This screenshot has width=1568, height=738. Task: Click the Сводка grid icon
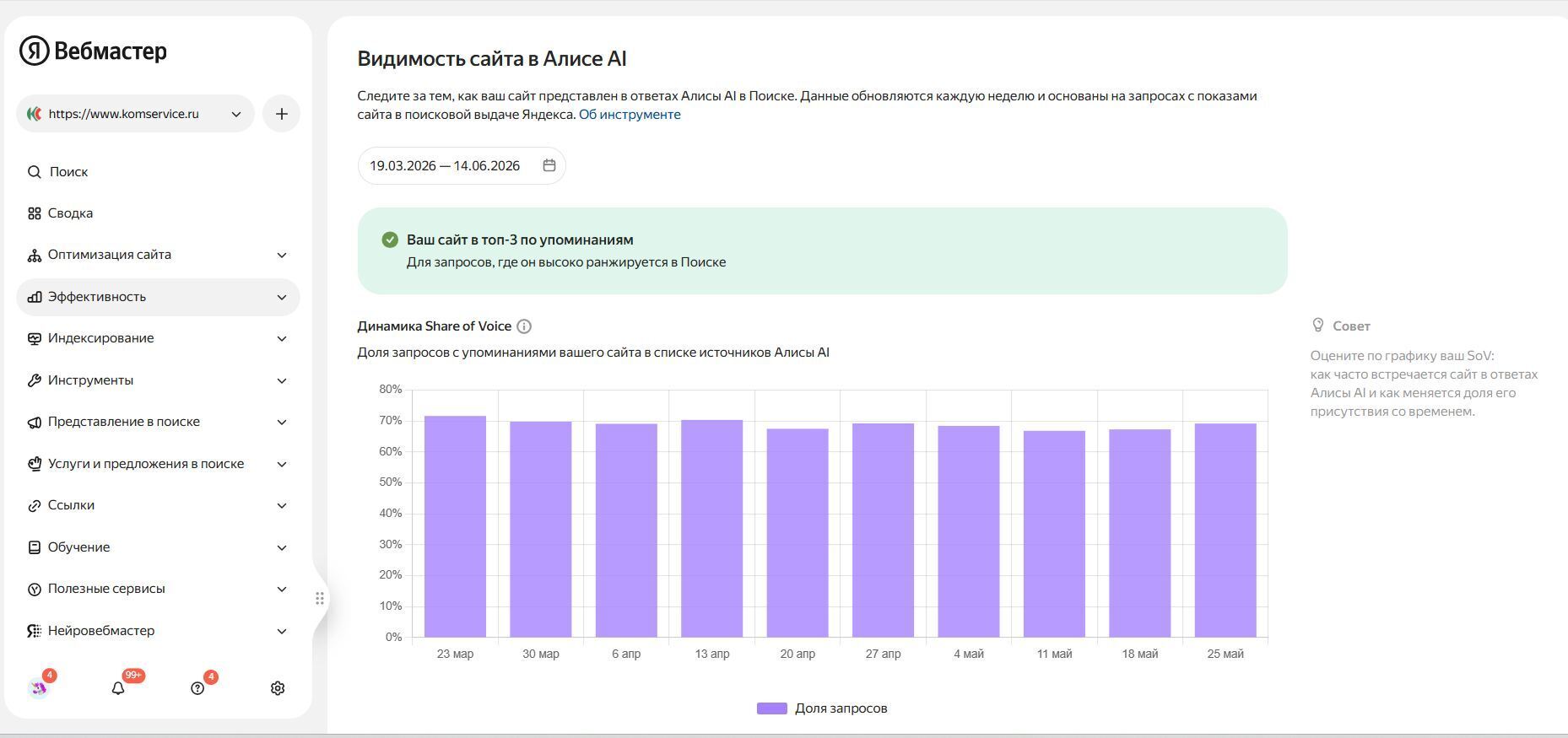pyautogui.click(x=34, y=213)
